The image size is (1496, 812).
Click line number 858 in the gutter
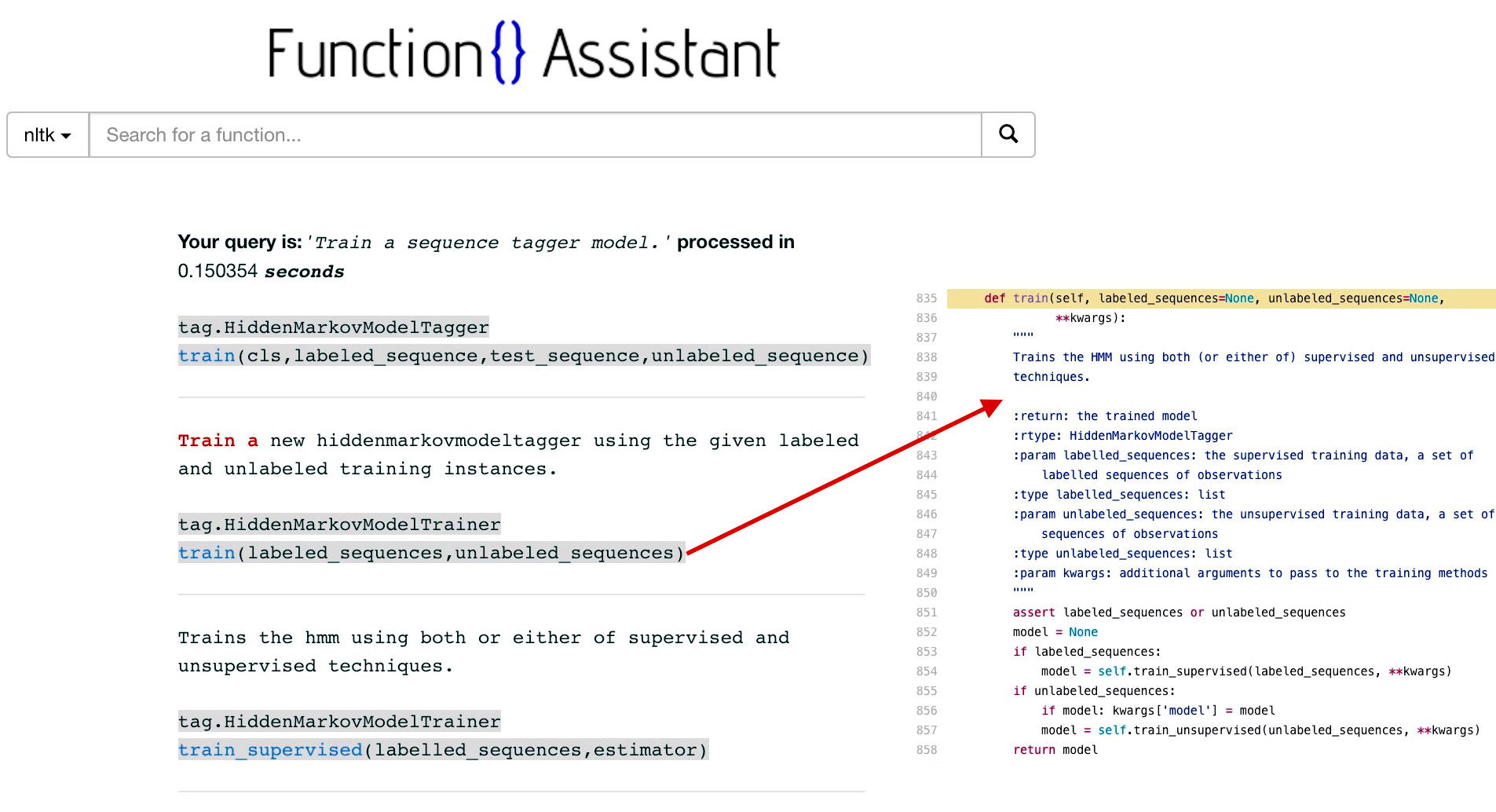927,750
